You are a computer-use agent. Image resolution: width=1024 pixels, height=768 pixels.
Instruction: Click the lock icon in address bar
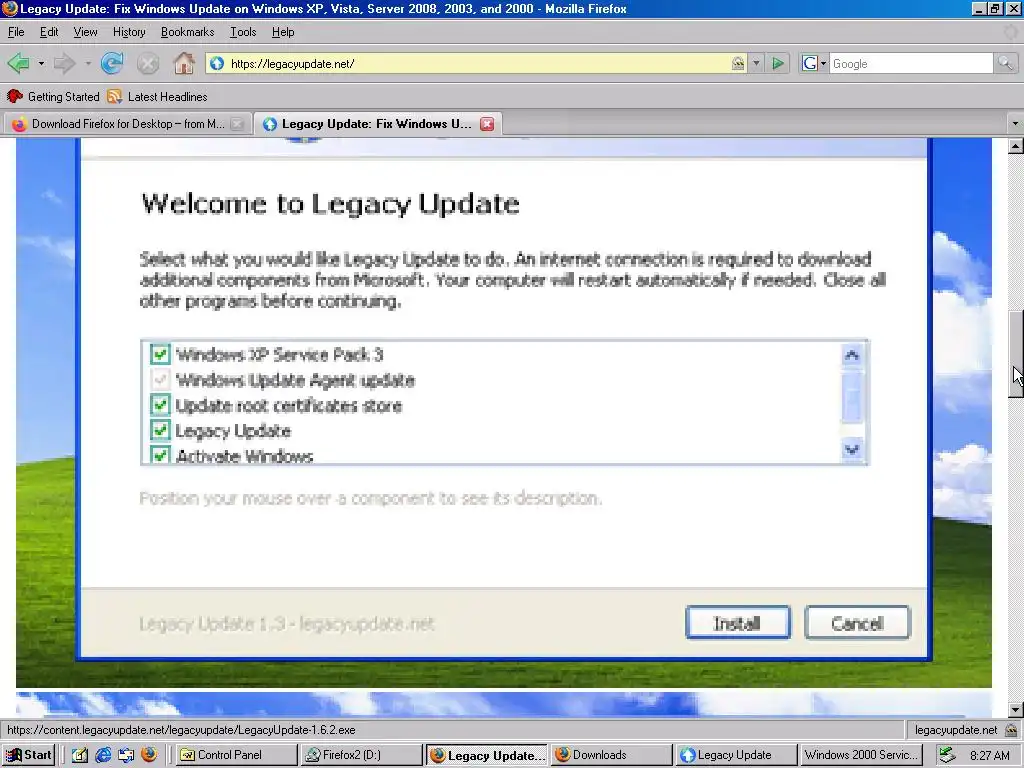pos(738,63)
